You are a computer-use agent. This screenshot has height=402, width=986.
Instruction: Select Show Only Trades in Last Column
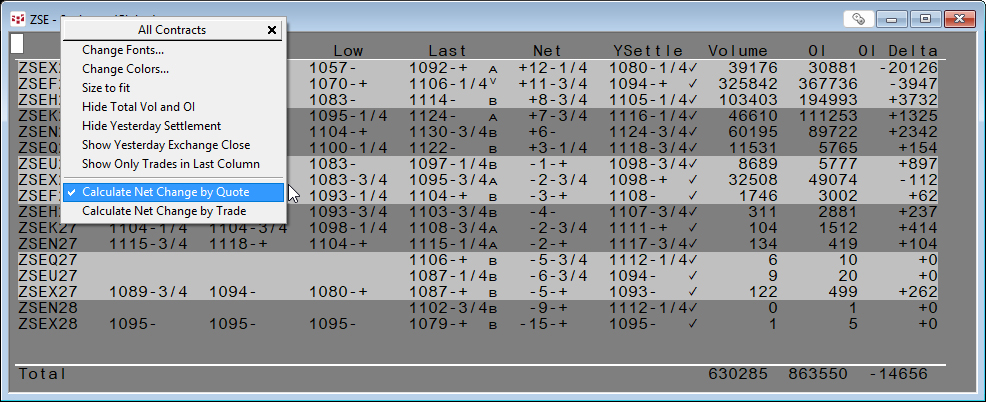pos(170,164)
